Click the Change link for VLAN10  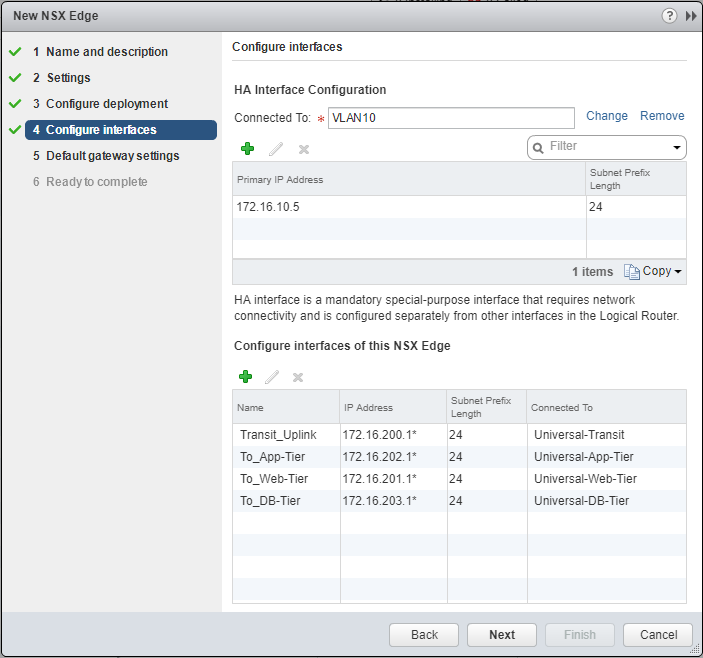[606, 116]
